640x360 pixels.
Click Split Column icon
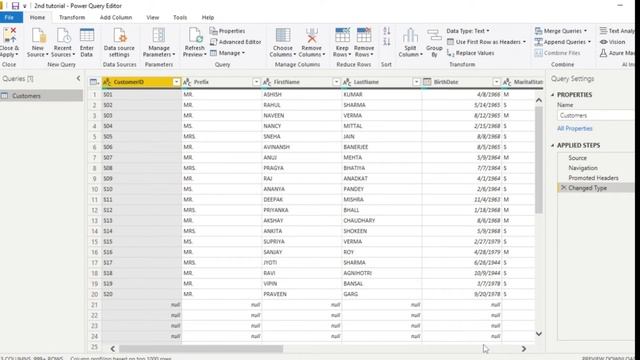[410, 36]
